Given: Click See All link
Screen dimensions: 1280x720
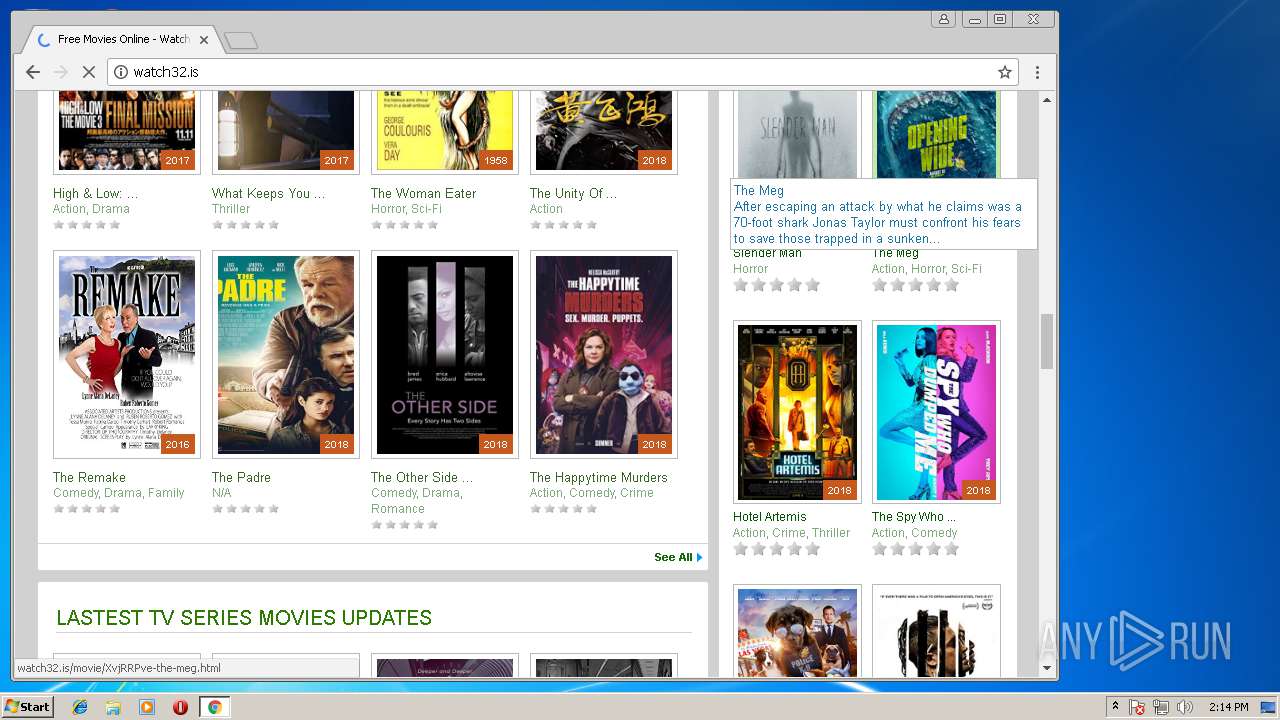Looking at the screenshot, I should pos(678,557).
